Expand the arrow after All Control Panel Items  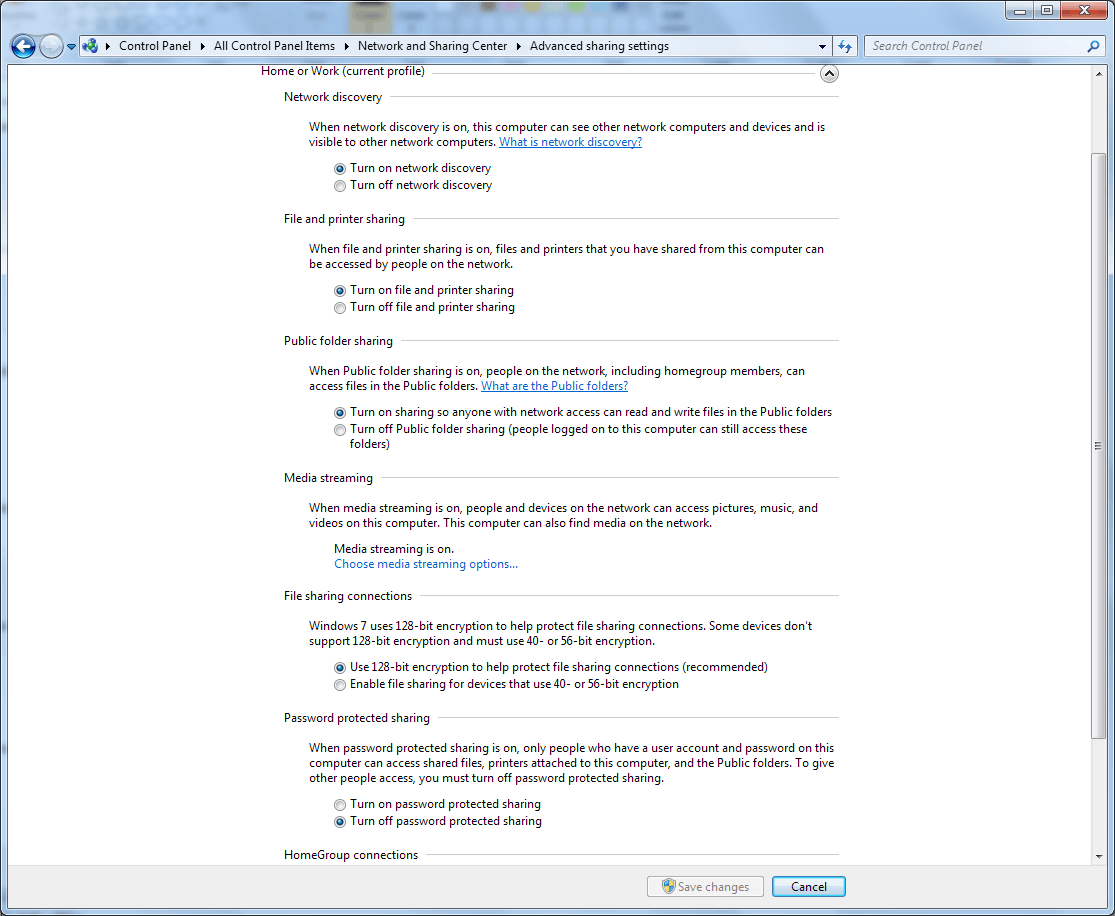(x=346, y=46)
